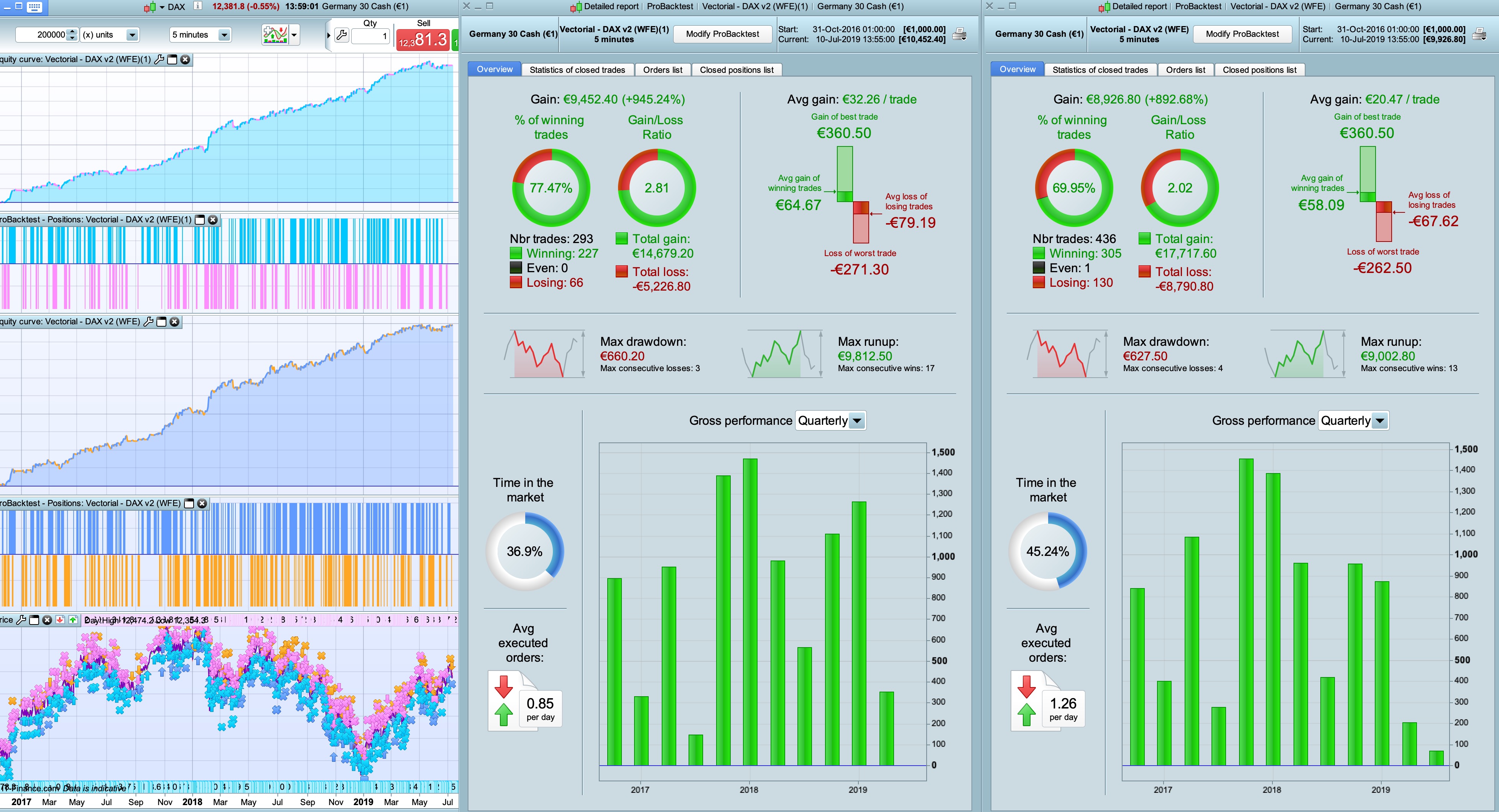Click the DAX instrument info icon

(x=198, y=7)
